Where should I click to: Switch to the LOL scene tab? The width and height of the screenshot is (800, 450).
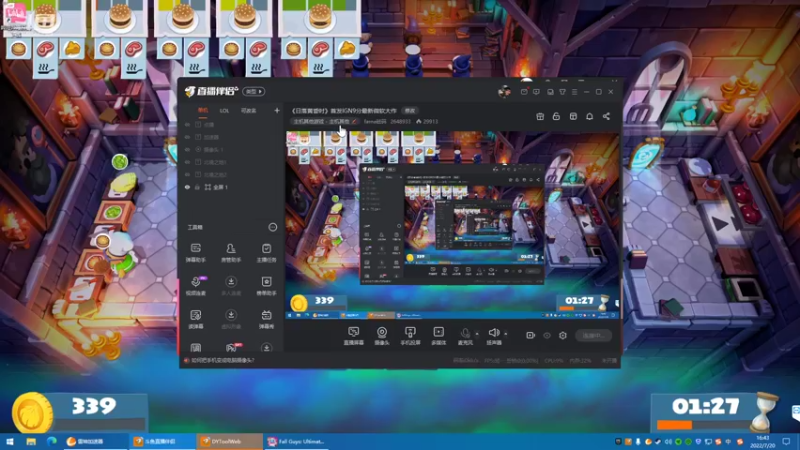click(224, 111)
